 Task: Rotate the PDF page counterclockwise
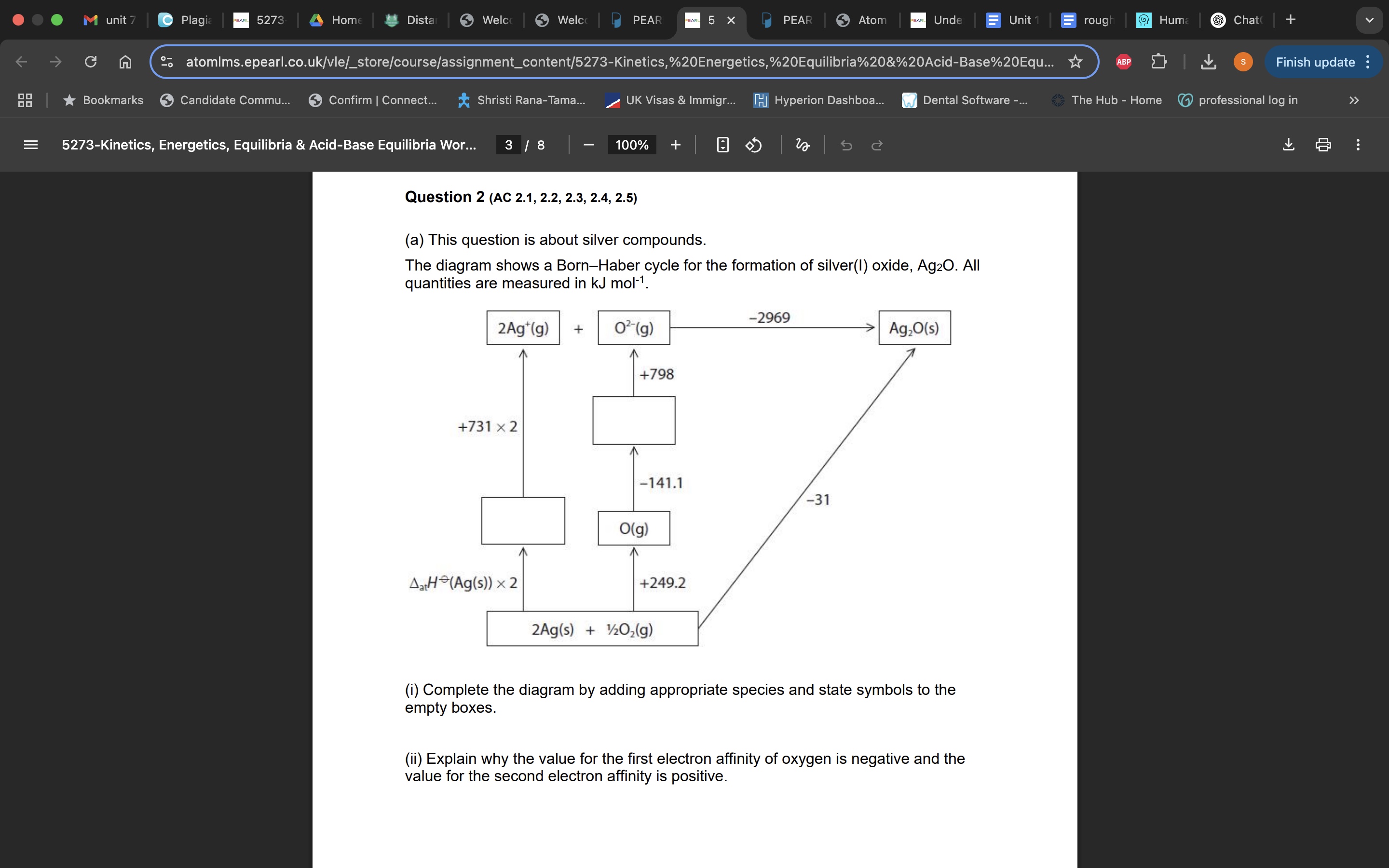click(x=753, y=145)
